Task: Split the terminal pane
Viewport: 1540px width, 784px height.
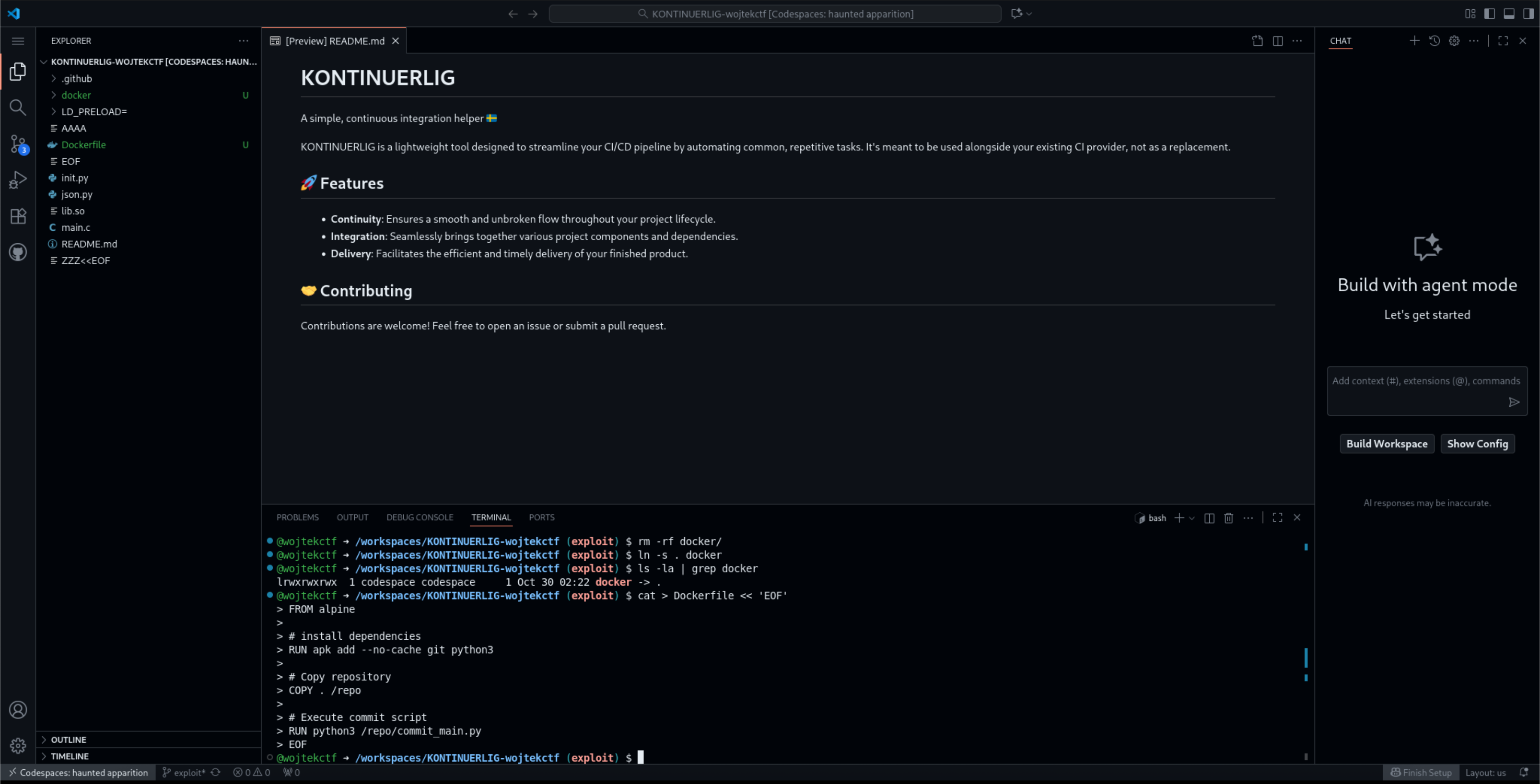Action: (1209, 518)
